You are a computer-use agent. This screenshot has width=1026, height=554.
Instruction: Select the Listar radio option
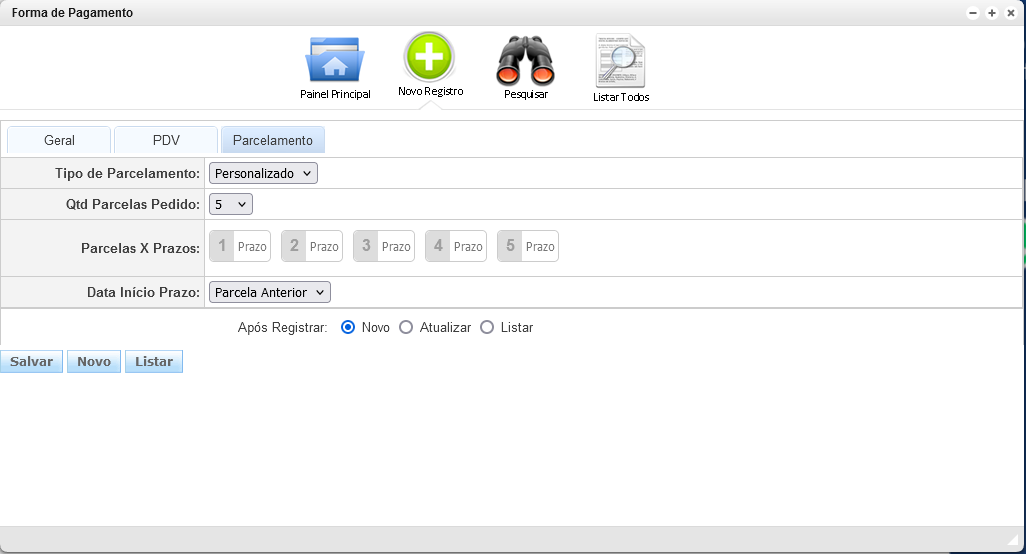487,327
